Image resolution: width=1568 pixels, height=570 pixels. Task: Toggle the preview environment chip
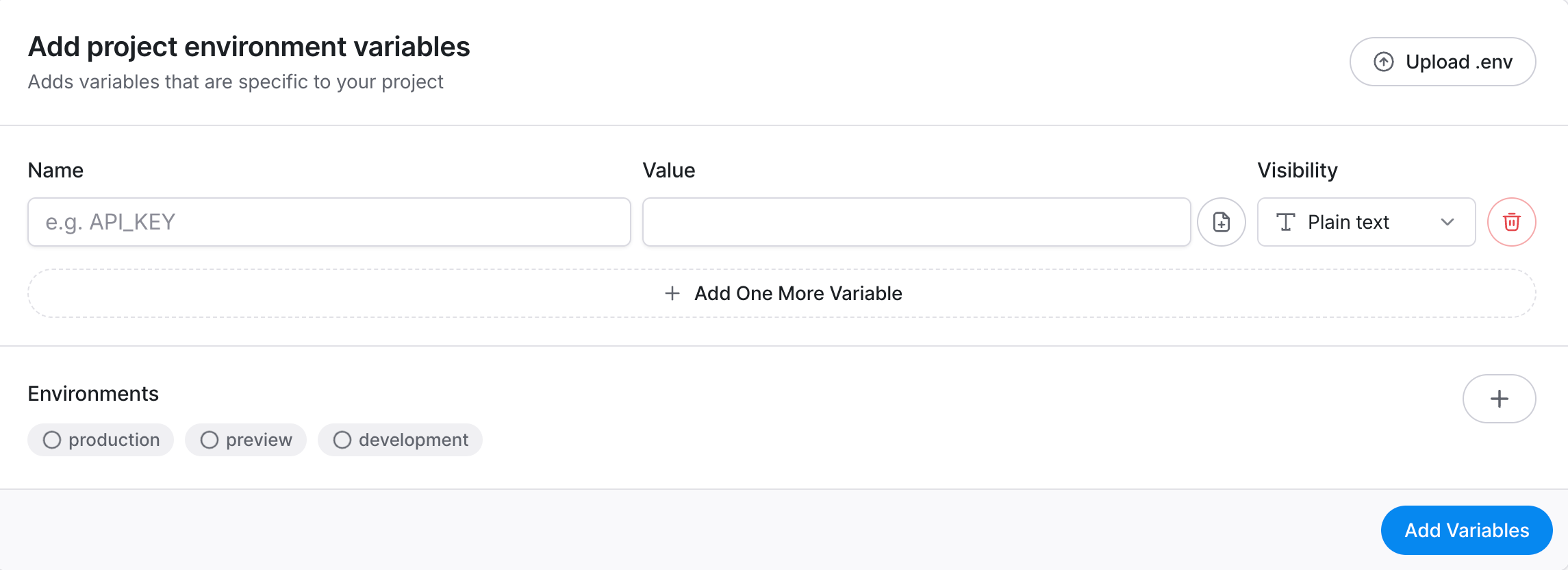click(x=246, y=440)
